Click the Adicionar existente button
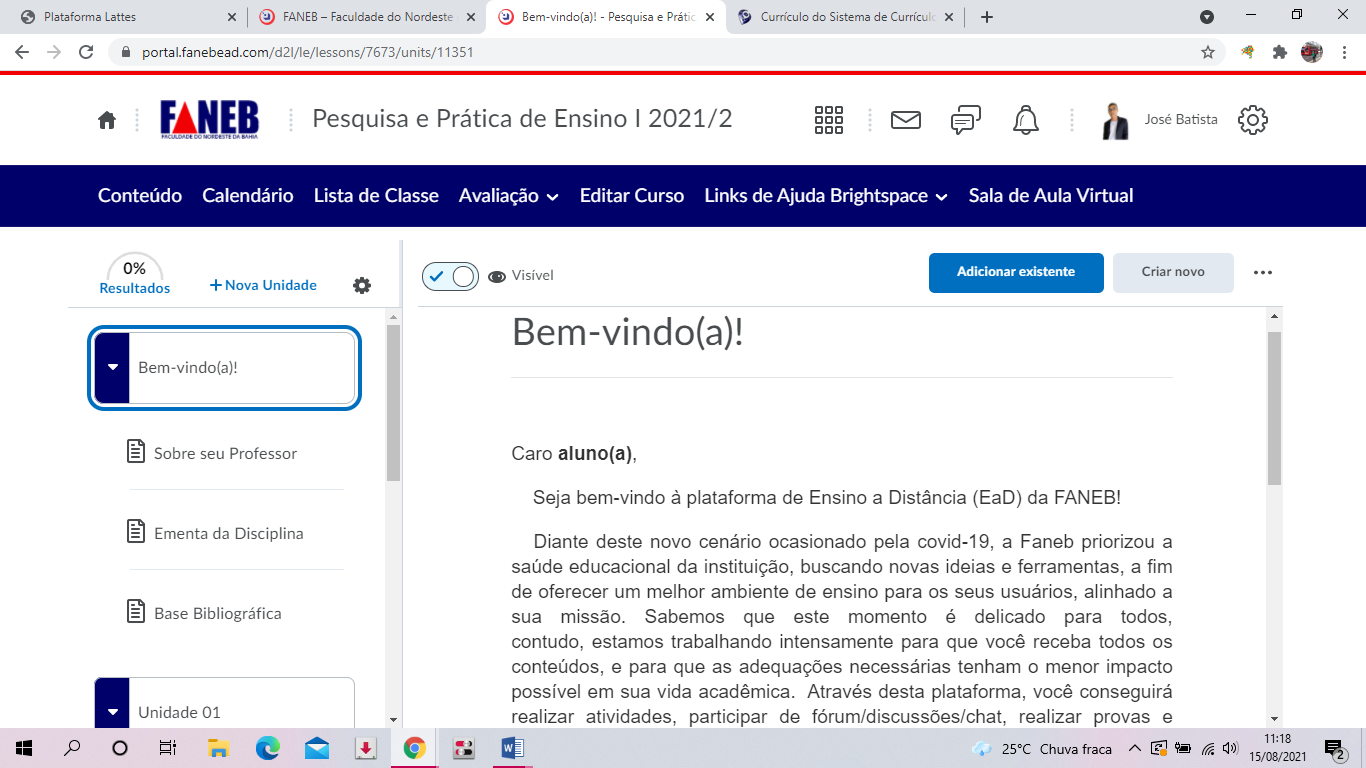Screen dimensions: 1366x768 tap(1016, 272)
